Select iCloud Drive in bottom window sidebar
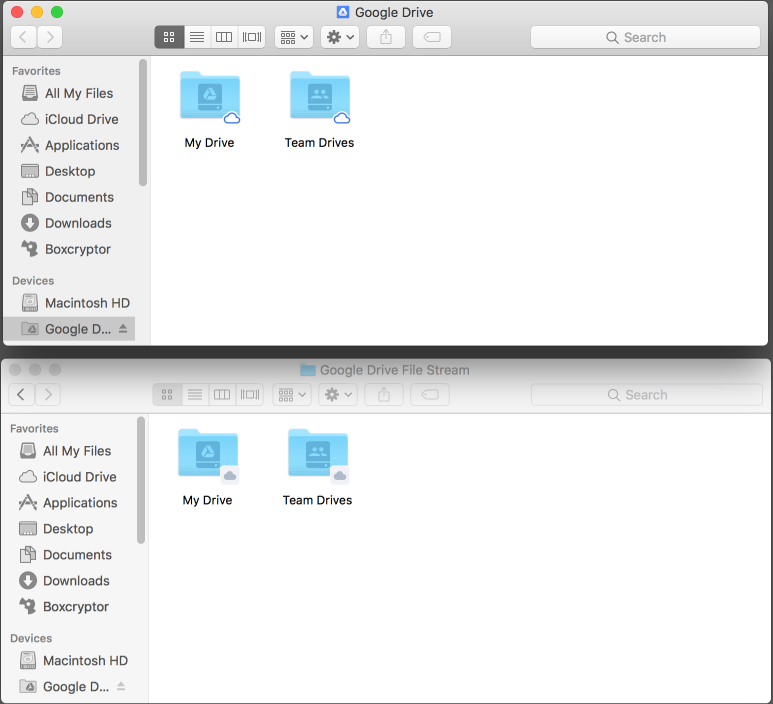The image size is (773, 704). click(68, 477)
